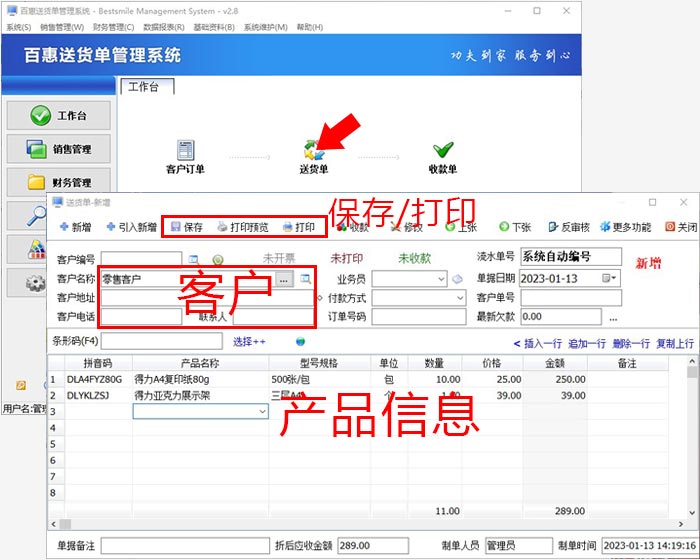Image resolution: width=700 pixels, height=560 pixels.
Task: Focus the 客户电话 input field
Action: [x=141, y=317]
